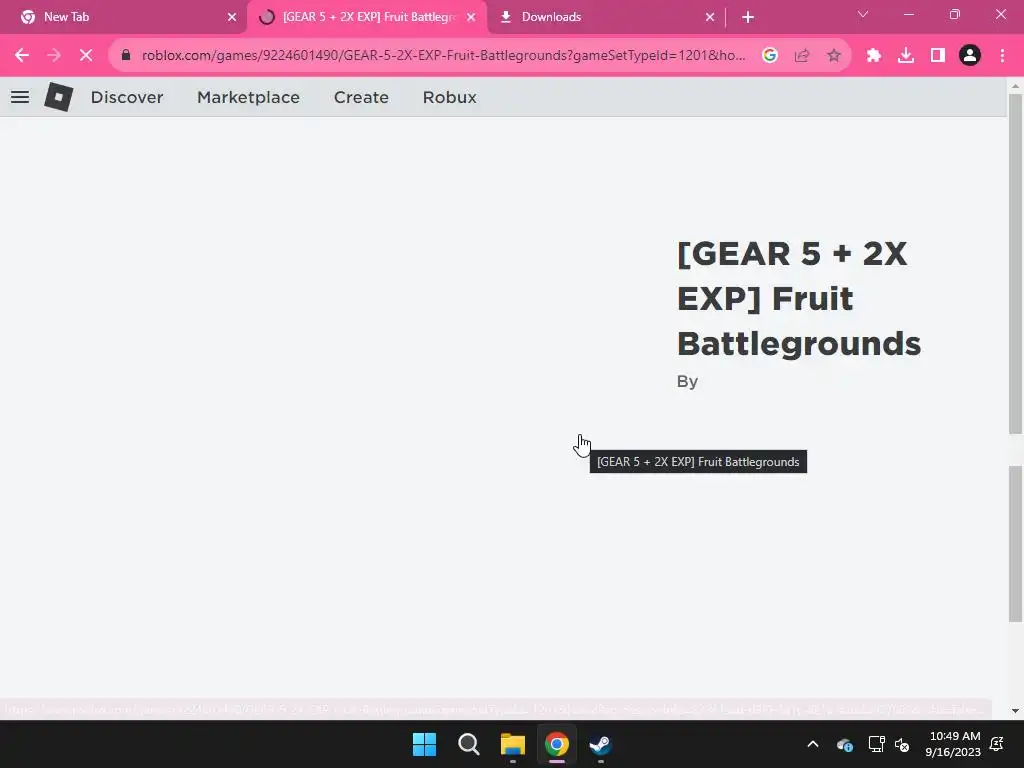Click the muted volume tray icon

click(902, 744)
